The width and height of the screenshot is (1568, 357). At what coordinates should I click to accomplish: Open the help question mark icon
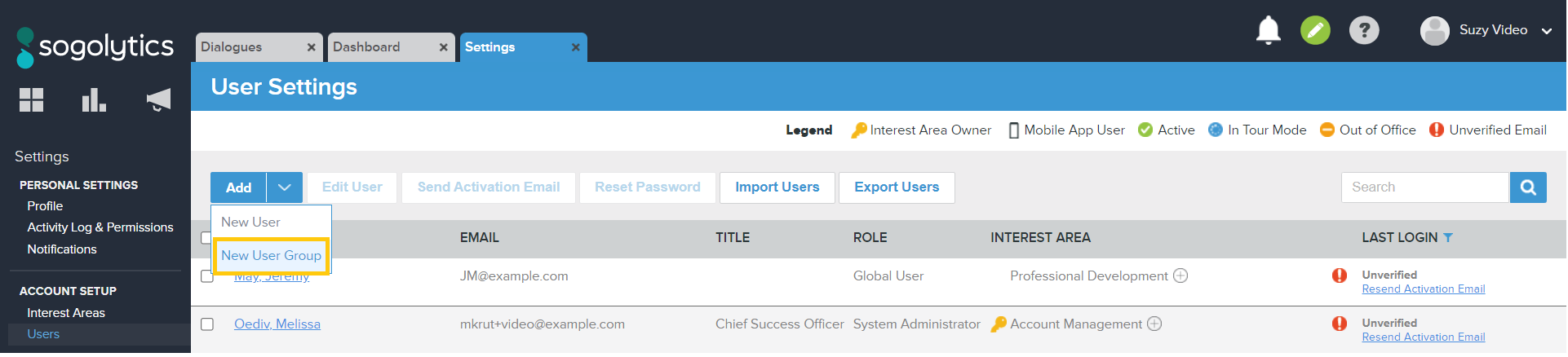[1363, 31]
